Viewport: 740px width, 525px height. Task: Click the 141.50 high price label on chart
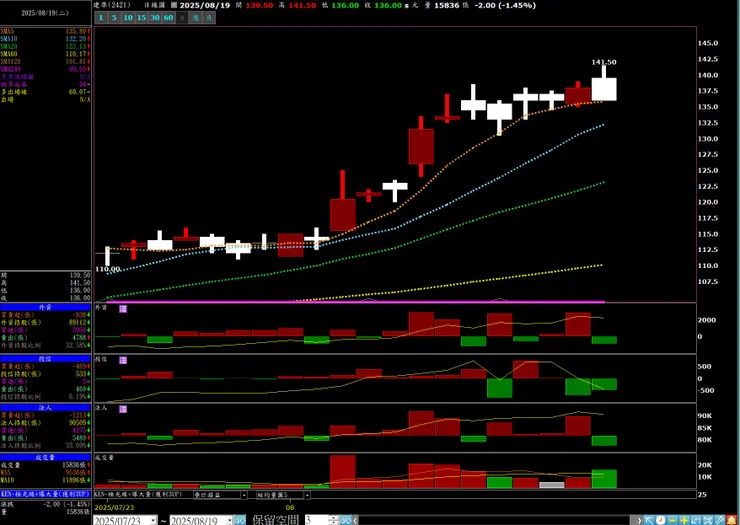click(x=604, y=62)
